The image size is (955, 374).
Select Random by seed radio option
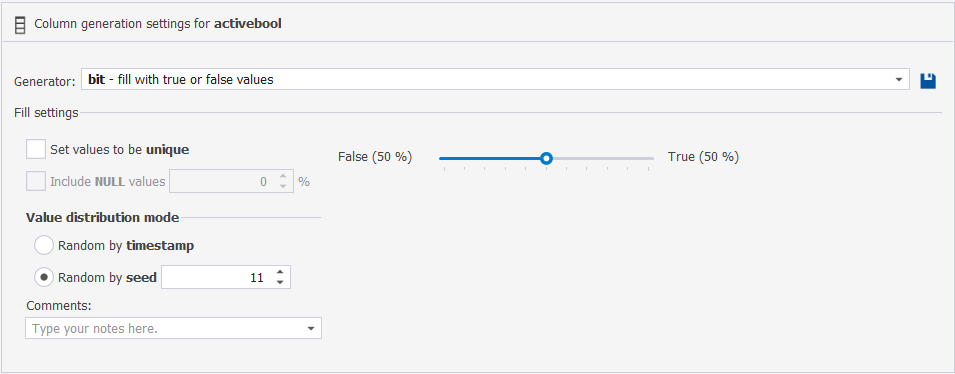point(44,277)
